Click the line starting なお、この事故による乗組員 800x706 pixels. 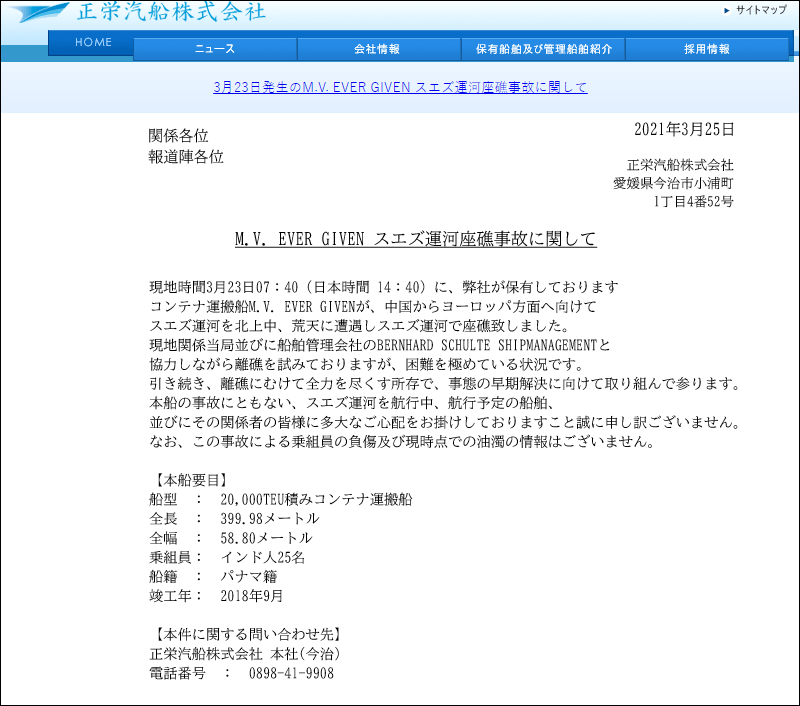[402, 442]
